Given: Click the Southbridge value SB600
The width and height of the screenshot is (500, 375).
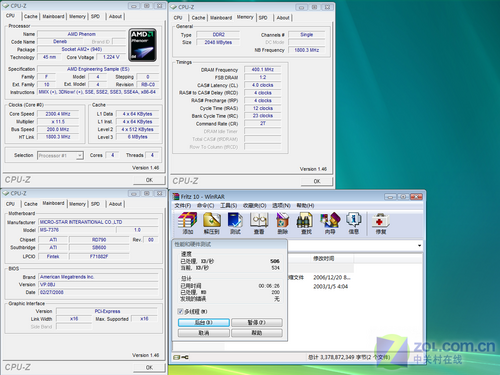Looking at the screenshot, I should click(99, 248).
